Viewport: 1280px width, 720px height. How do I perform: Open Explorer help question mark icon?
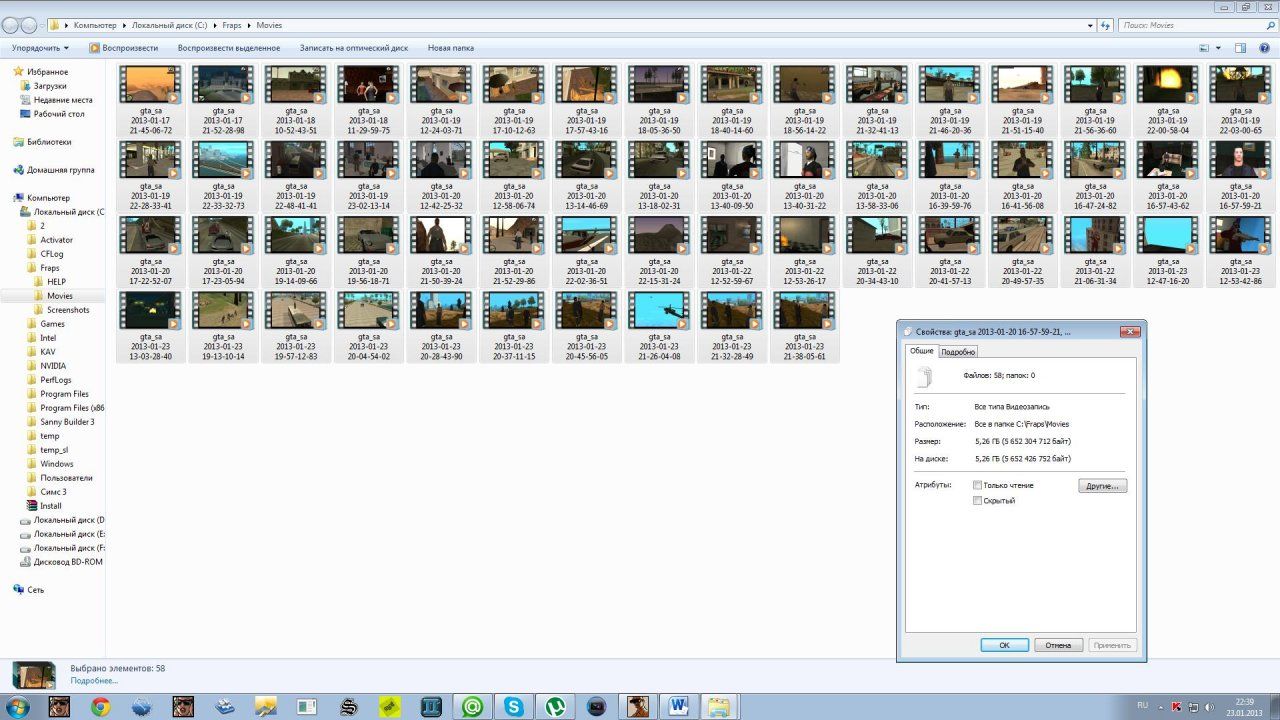pos(1266,48)
